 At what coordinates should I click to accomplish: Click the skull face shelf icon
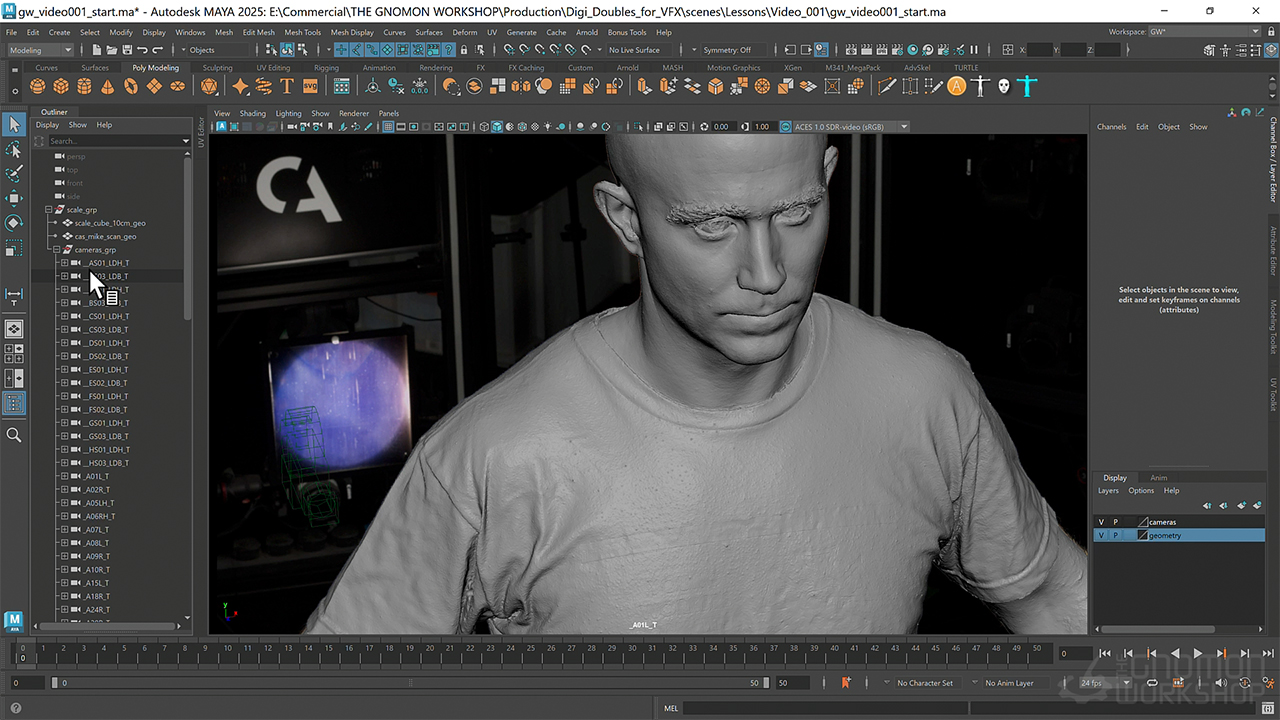point(1004,87)
